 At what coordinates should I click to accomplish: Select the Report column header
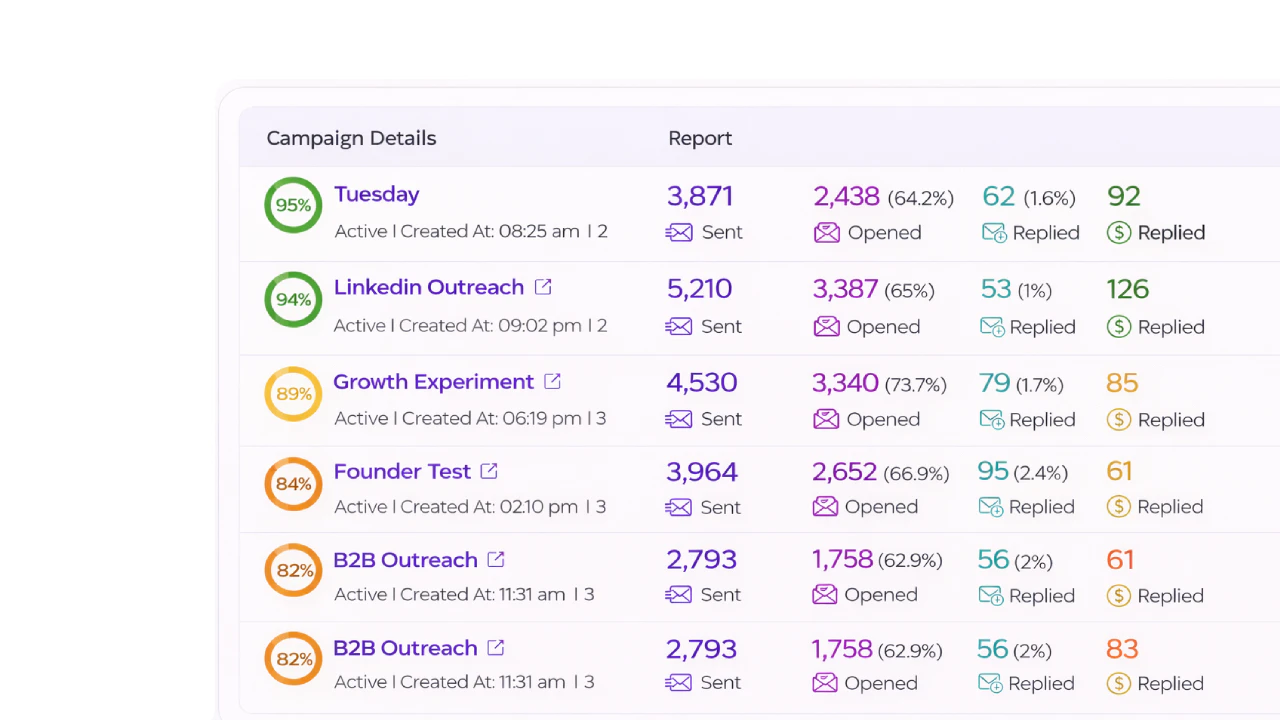(x=700, y=138)
